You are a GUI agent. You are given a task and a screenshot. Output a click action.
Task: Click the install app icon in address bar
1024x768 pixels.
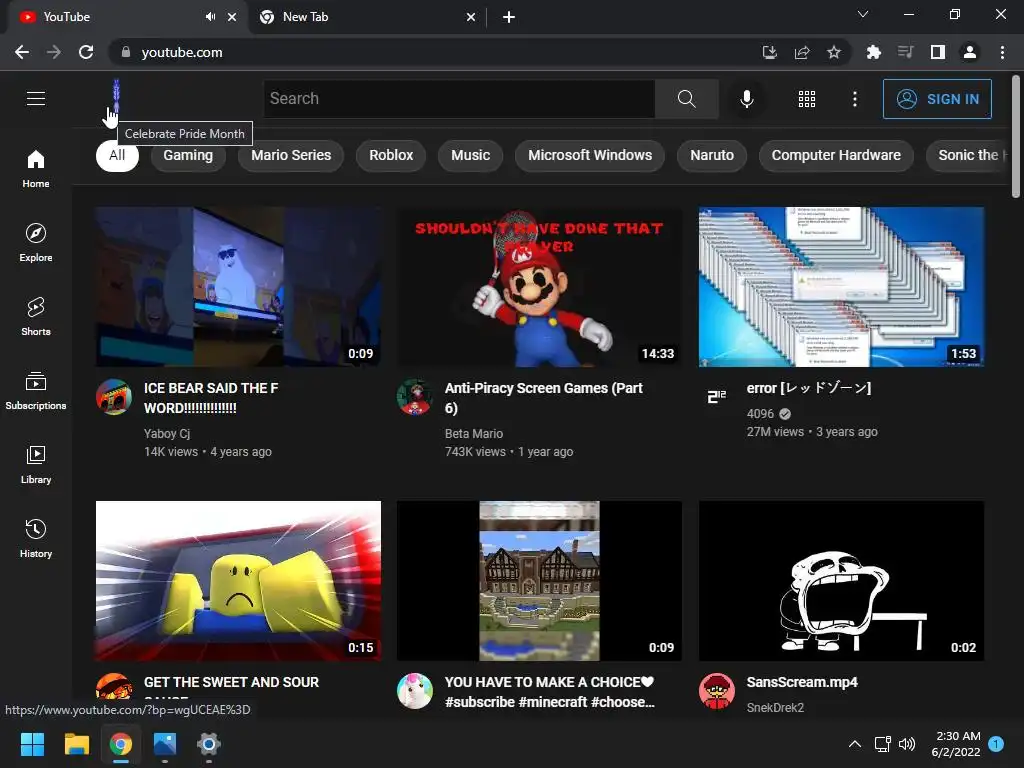pyautogui.click(x=770, y=52)
